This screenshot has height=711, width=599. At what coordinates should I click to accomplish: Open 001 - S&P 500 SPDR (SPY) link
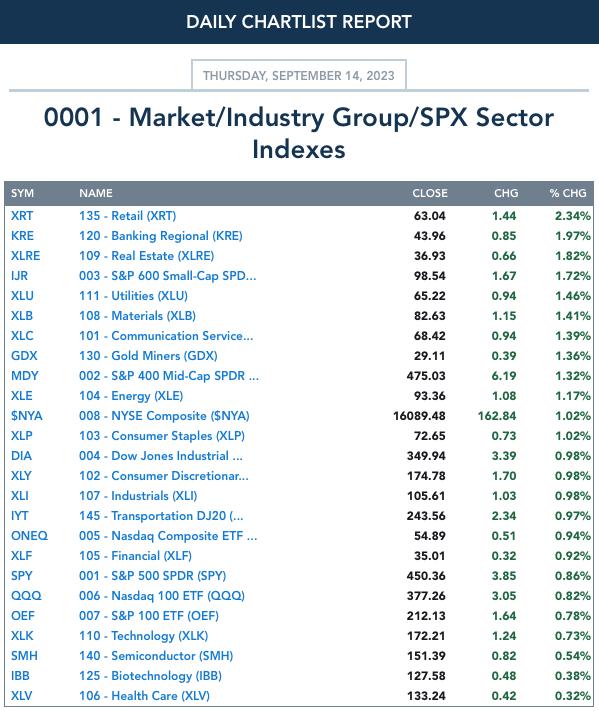point(152,576)
